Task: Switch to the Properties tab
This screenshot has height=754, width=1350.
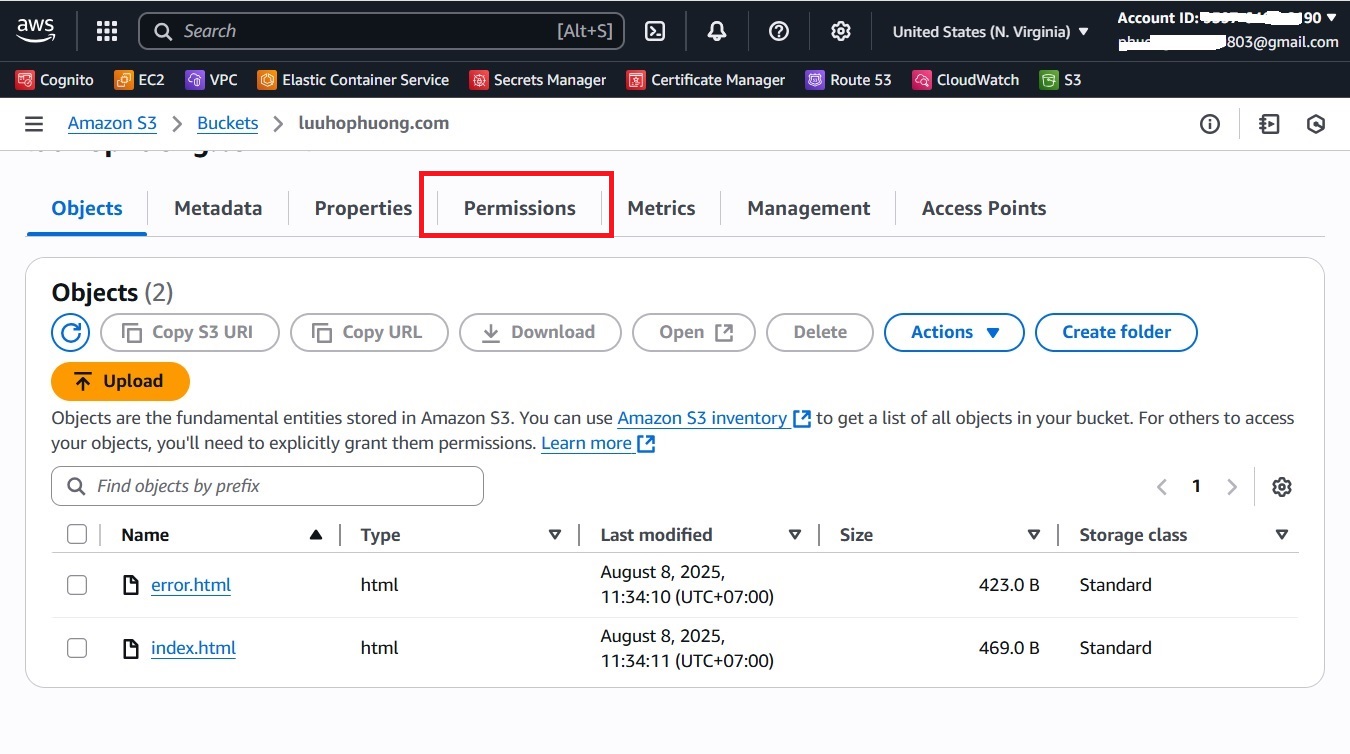Action: click(x=363, y=208)
